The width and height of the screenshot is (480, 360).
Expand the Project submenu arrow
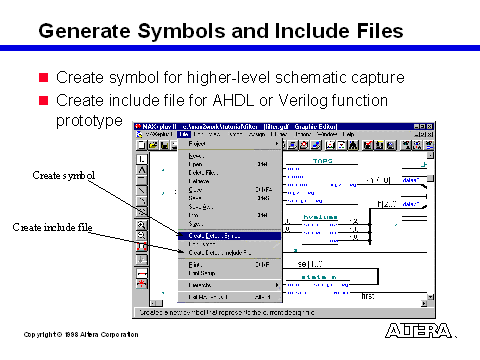pyautogui.click(x=277, y=144)
